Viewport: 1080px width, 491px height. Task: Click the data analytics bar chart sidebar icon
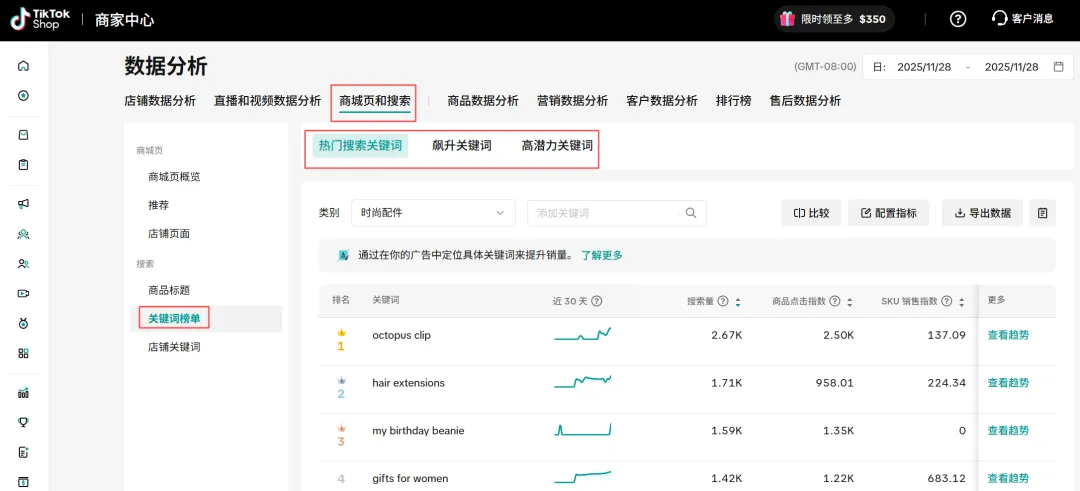[x=23, y=393]
